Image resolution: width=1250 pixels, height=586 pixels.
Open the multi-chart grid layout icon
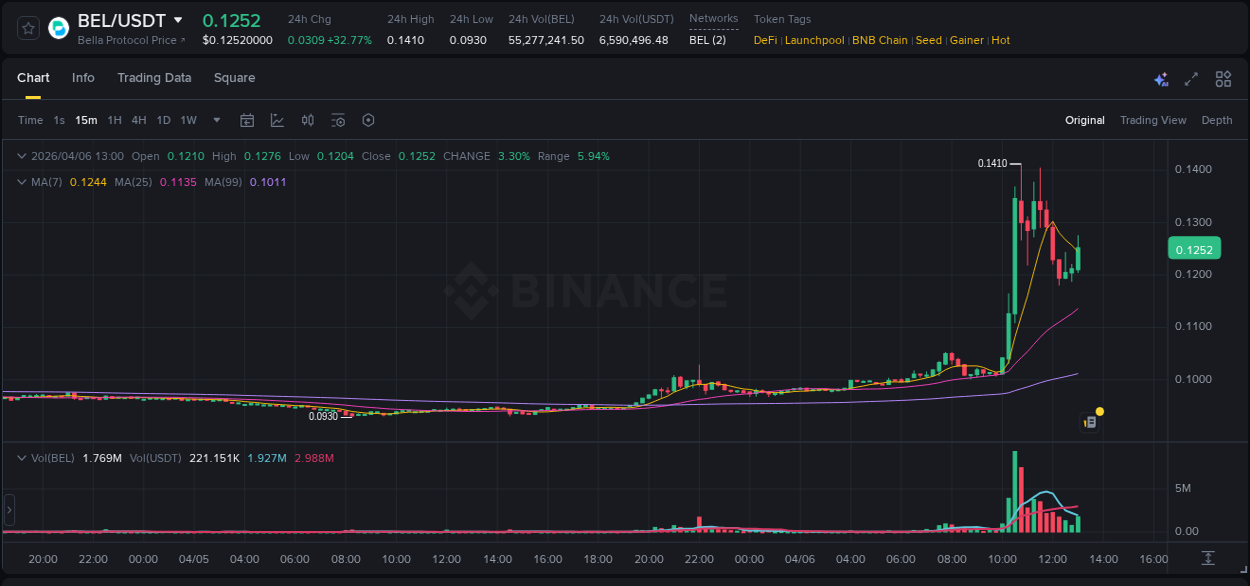coord(1223,79)
